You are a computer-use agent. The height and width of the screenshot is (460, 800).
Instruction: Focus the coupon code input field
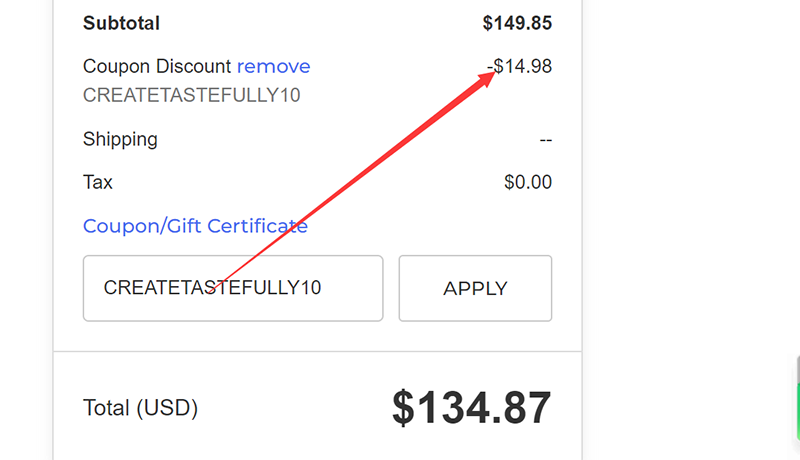tap(232, 288)
